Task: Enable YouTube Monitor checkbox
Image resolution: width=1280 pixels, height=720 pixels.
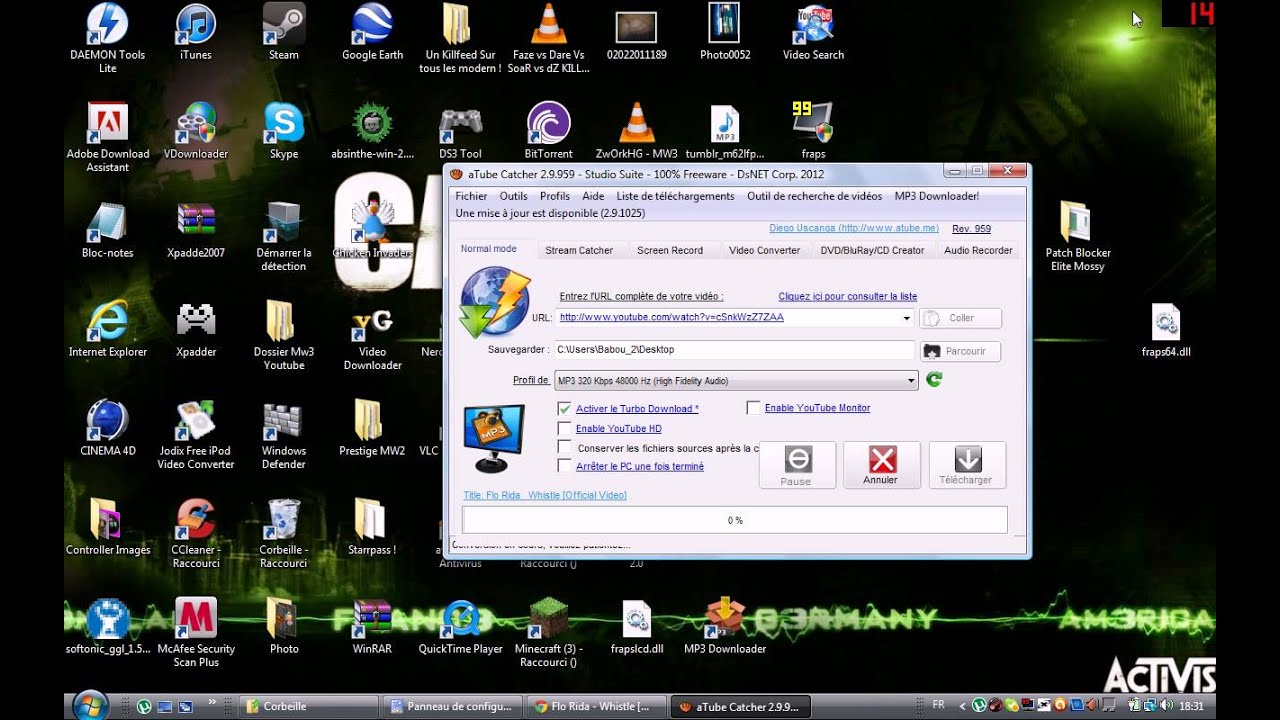Action: point(754,407)
